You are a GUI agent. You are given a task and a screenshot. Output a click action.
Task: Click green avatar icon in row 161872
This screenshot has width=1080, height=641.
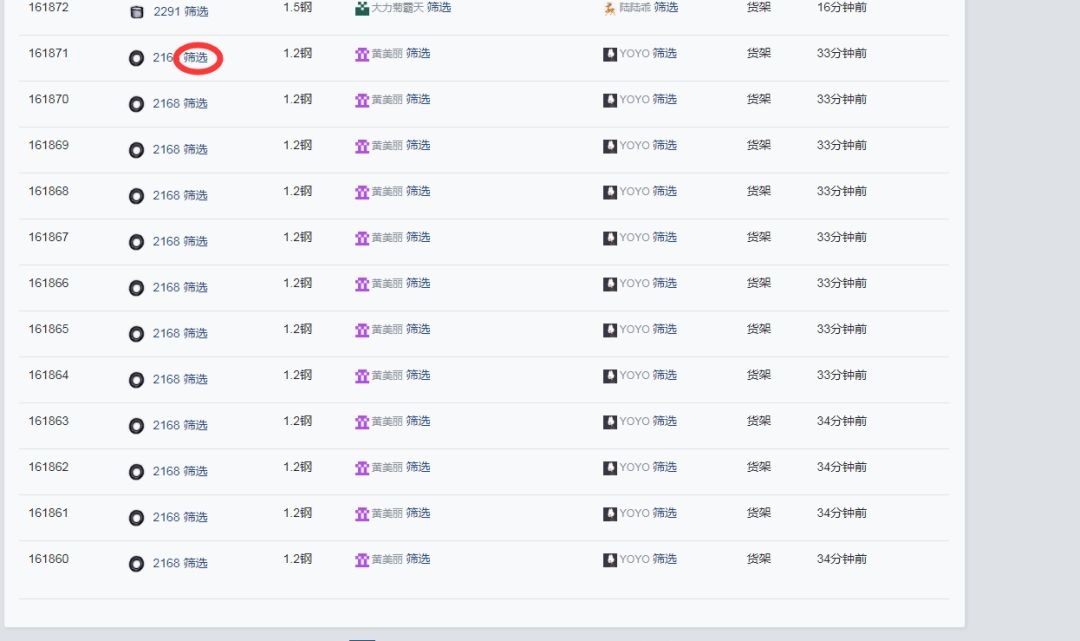pos(362,8)
